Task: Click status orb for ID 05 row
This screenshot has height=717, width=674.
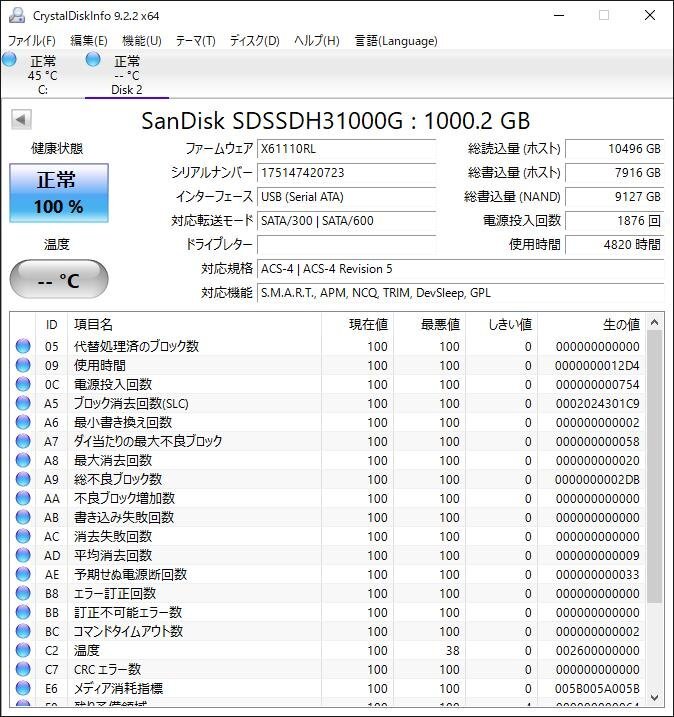Action: [x=23, y=346]
